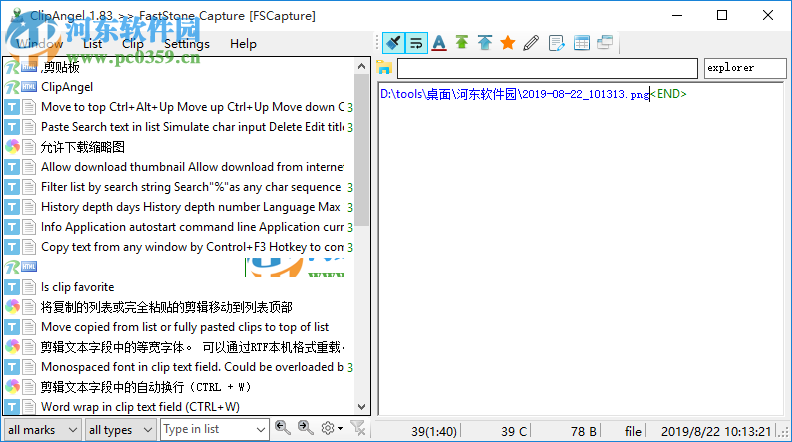Click the clip list scroll-down arrow
Viewport: 792px width, 442px height.
tap(361, 407)
